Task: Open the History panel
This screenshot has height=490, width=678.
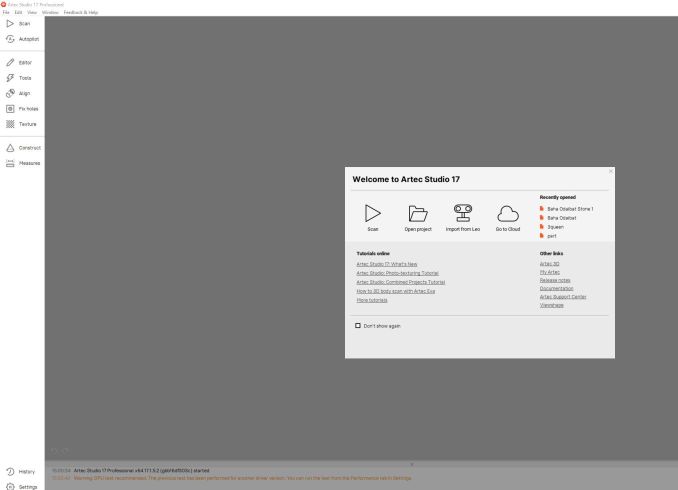Action: [x=22, y=471]
